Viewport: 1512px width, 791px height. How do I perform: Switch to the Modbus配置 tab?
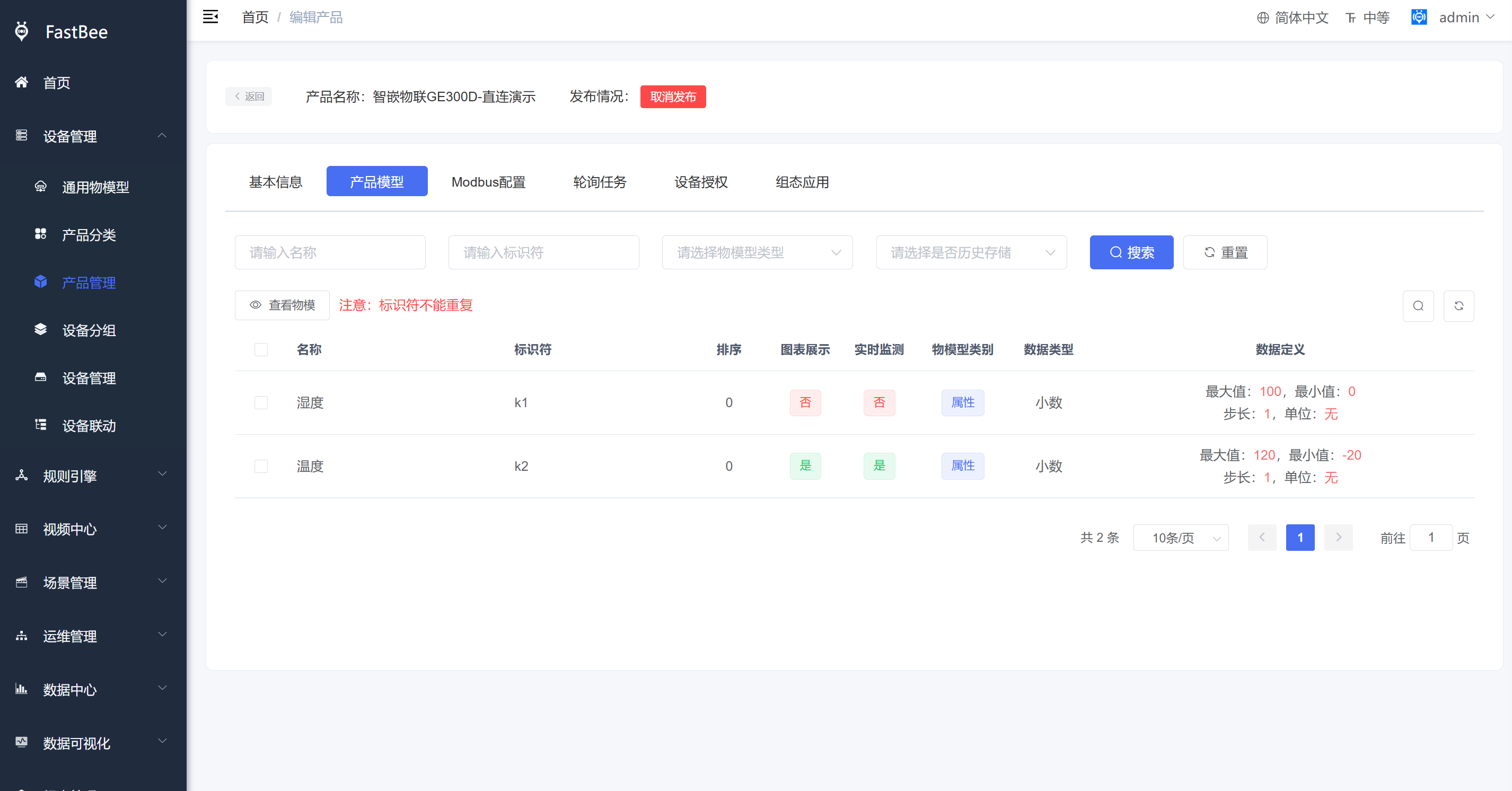(488, 182)
